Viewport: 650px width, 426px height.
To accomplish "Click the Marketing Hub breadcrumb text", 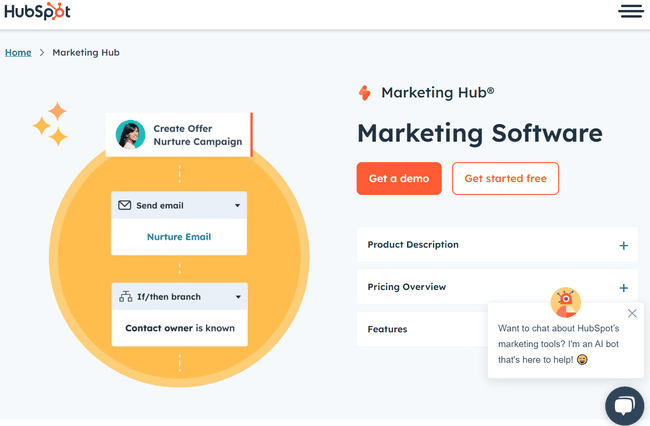I will (x=86, y=53).
